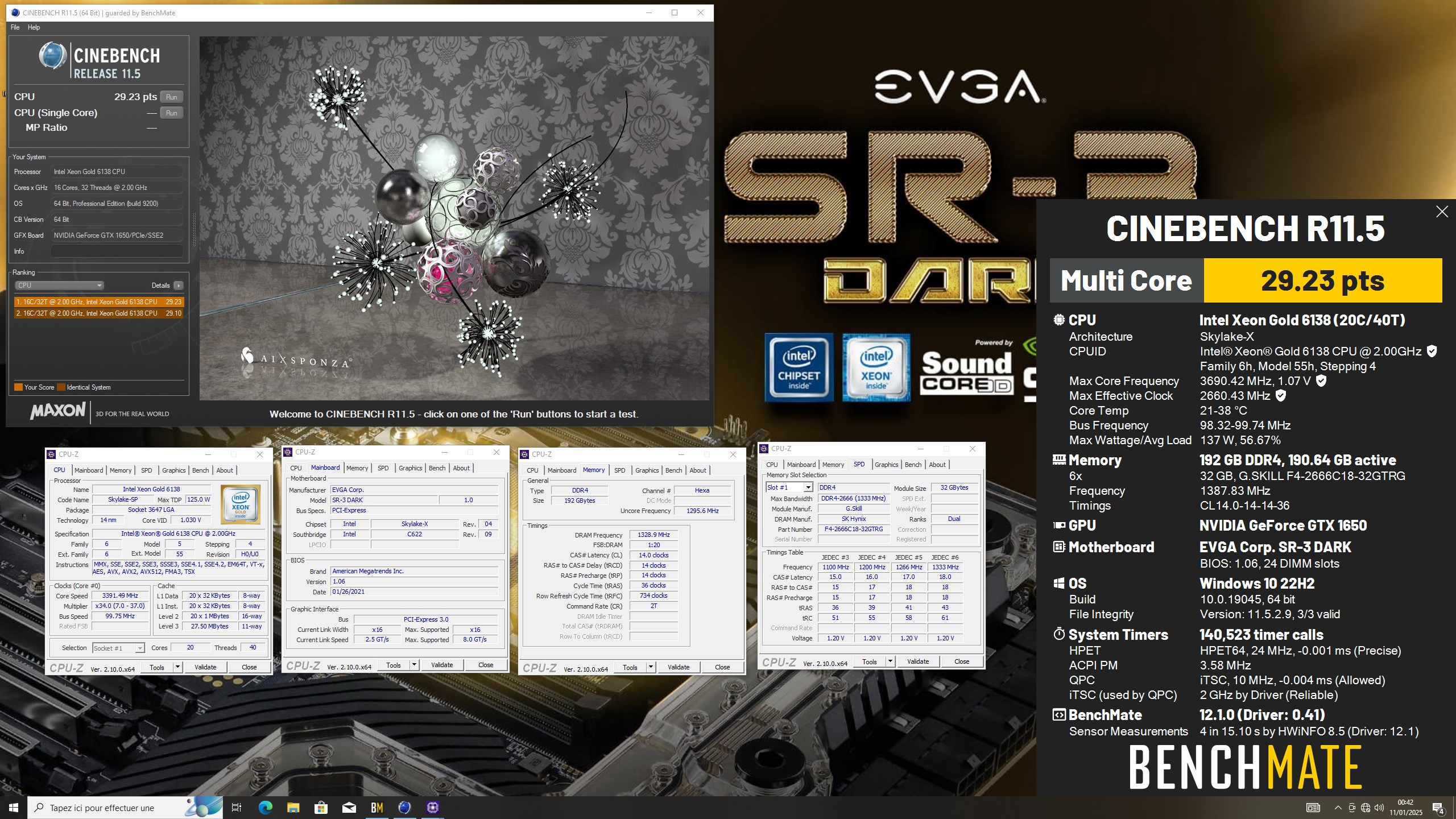
Task: Open Microsoft Store from the taskbar
Action: click(321, 808)
